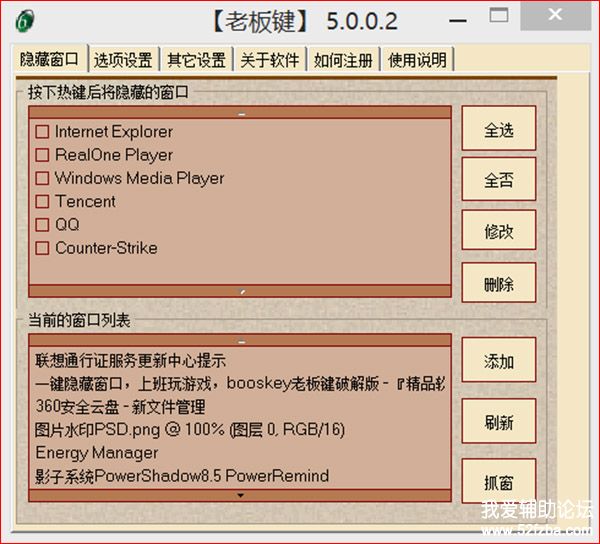Open the 如何注册 tab
This screenshot has width=600, height=544.
pyautogui.click(x=344, y=60)
